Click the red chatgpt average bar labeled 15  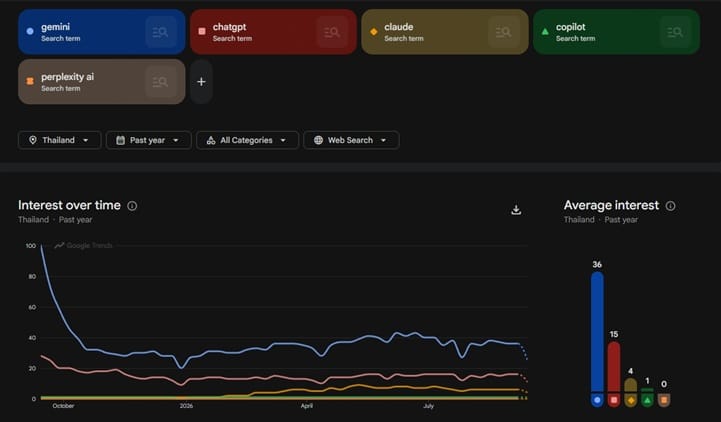click(x=614, y=367)
